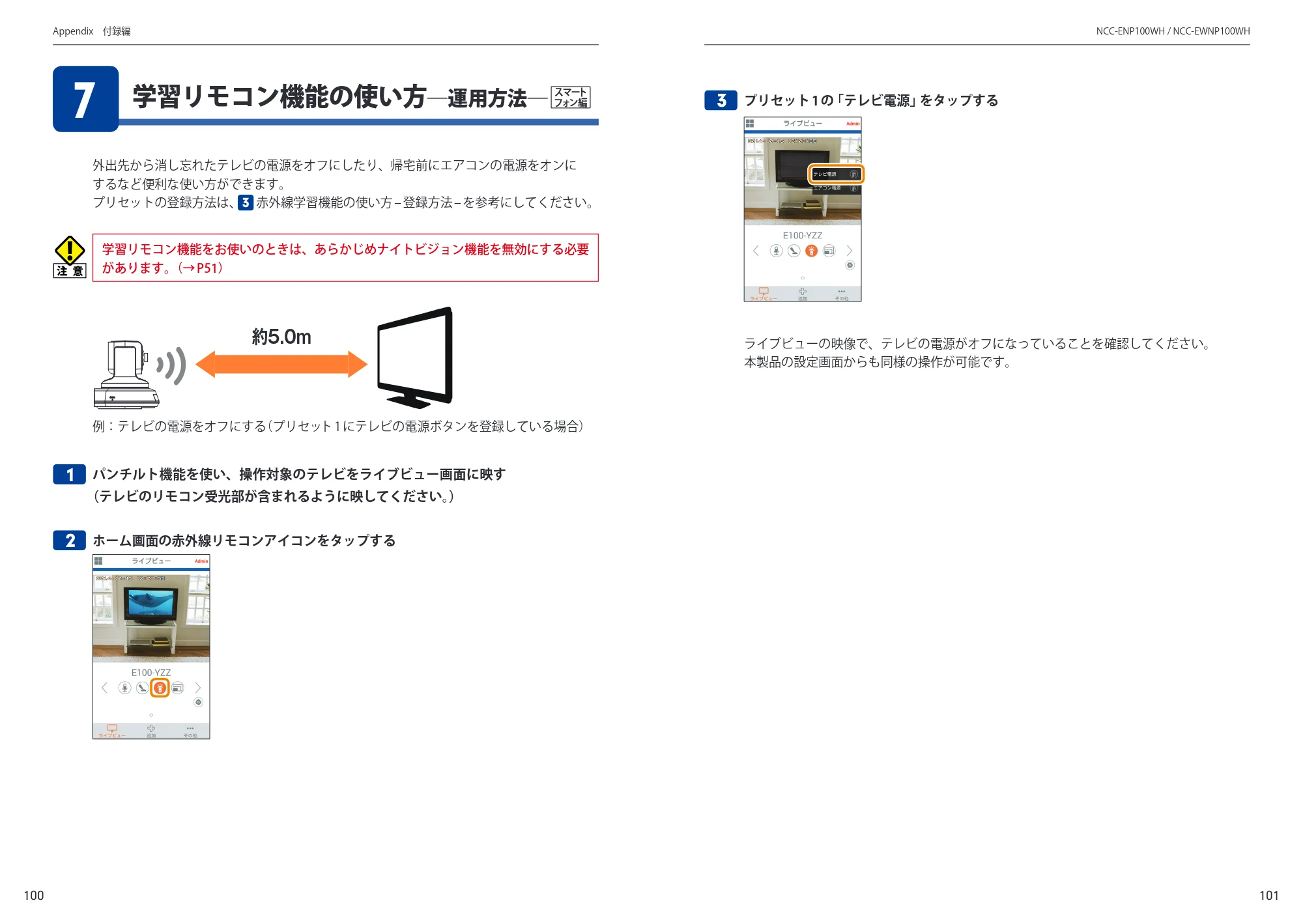1303x924 pixels.
Task: Tap the grid view icon in step 3 screenshot
Action: [x=750, y=123]
